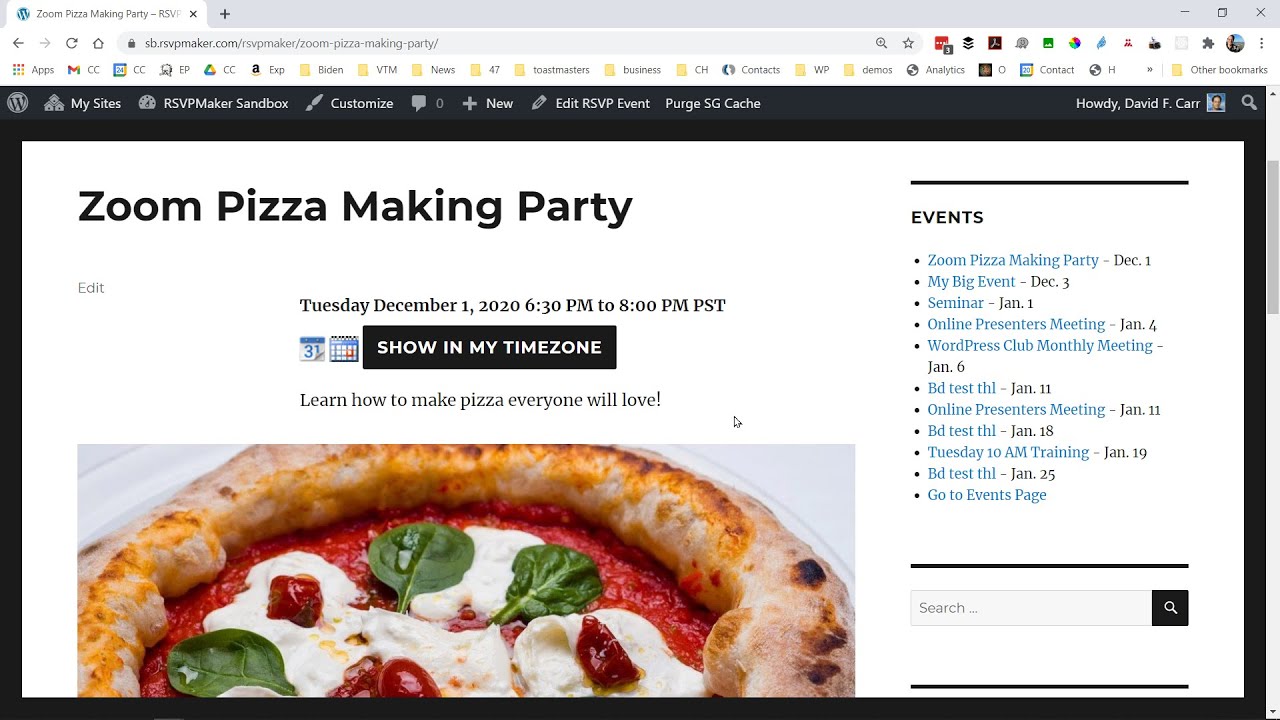The height and width of the screenshot is (720, 1280).
Task: Click Purge SG Cache
Action: coord(713,103)
